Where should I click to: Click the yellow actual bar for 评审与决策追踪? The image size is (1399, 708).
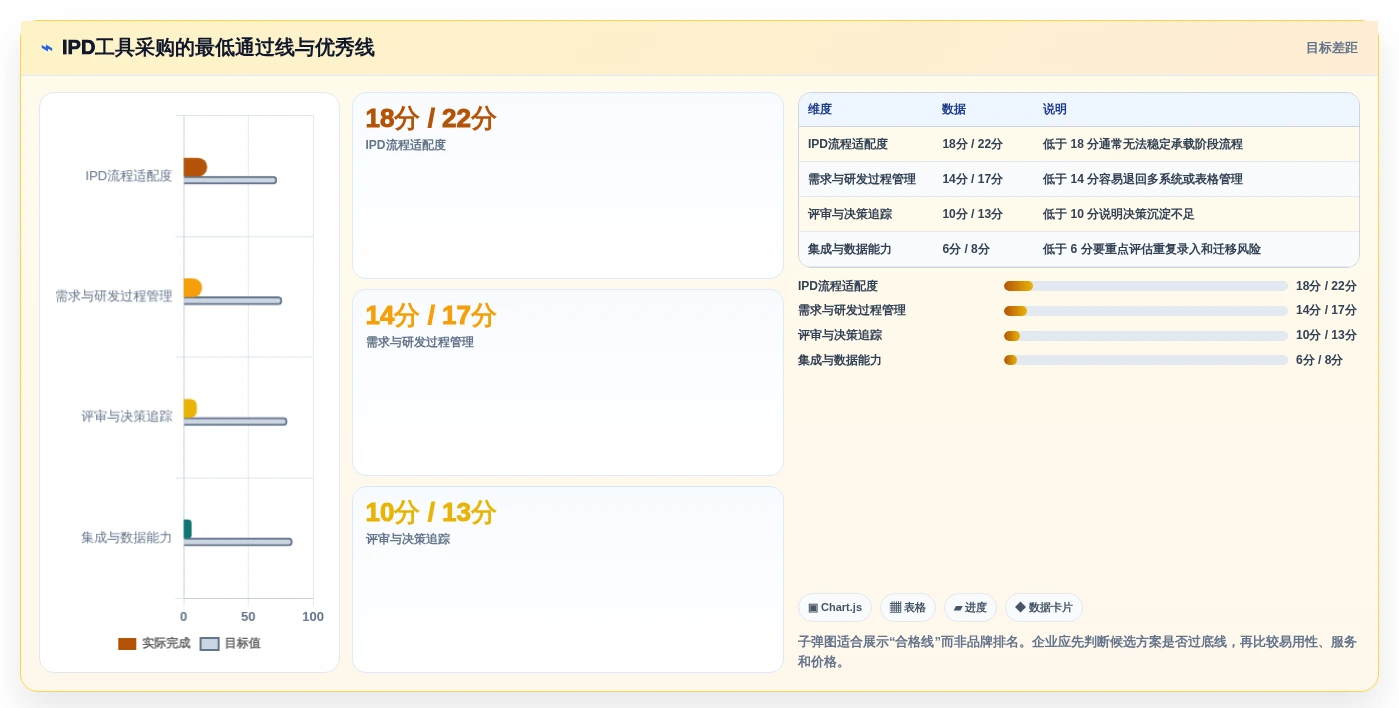tap(190, 408)
